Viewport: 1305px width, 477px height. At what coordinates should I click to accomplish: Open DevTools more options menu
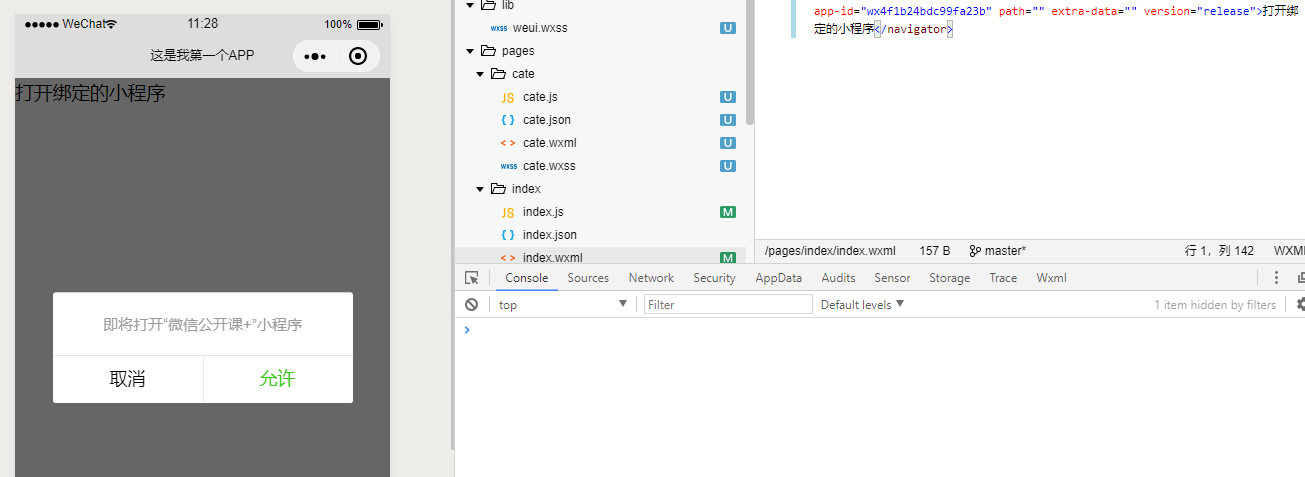point(1276,278)
